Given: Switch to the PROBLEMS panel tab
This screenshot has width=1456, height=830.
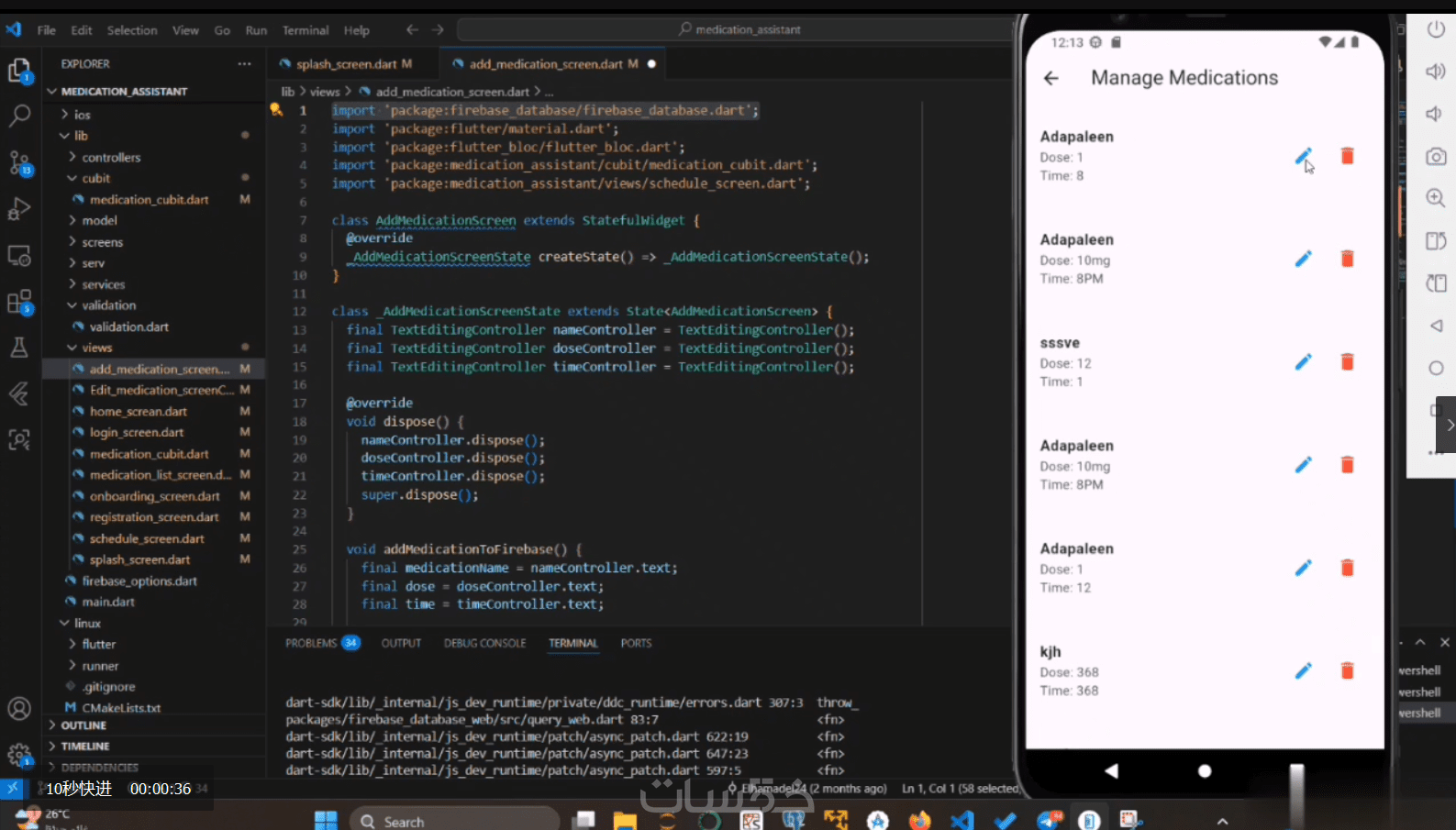Looking at the screenshot, I should (311, 643).
